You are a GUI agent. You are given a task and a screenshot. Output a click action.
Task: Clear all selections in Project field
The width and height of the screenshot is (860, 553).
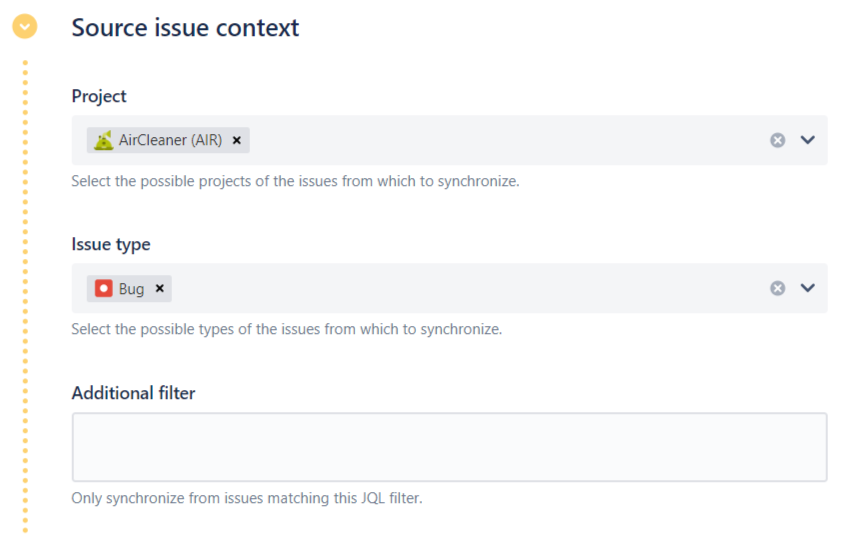pos(777,140)
